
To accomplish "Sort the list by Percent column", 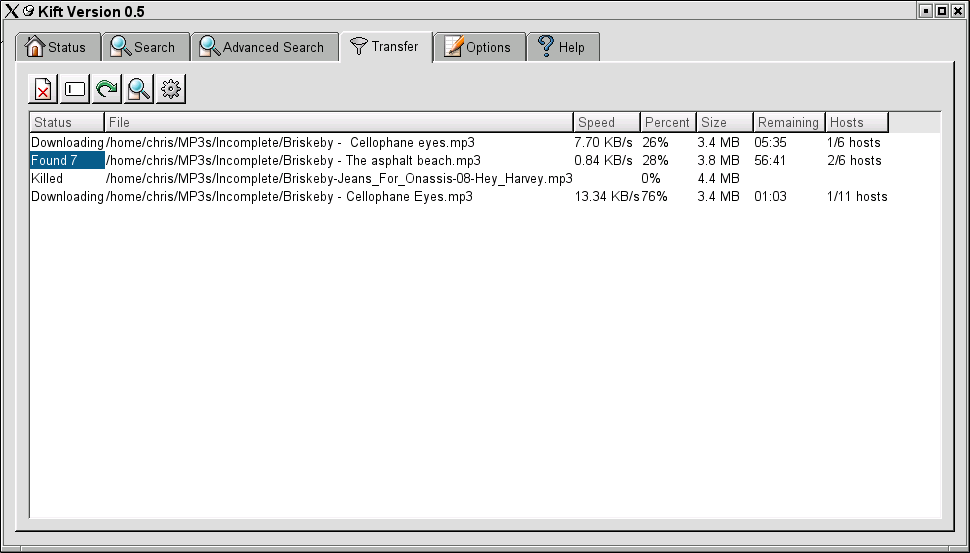I will click(667, 122).
